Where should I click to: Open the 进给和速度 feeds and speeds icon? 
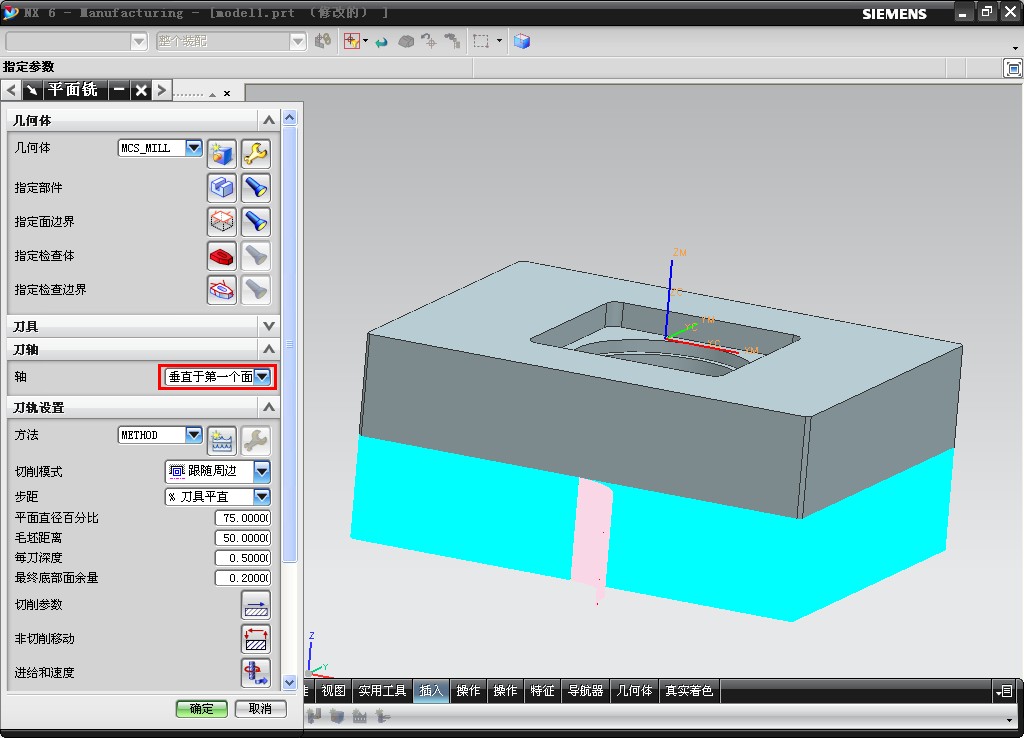[x=256, y=673]
